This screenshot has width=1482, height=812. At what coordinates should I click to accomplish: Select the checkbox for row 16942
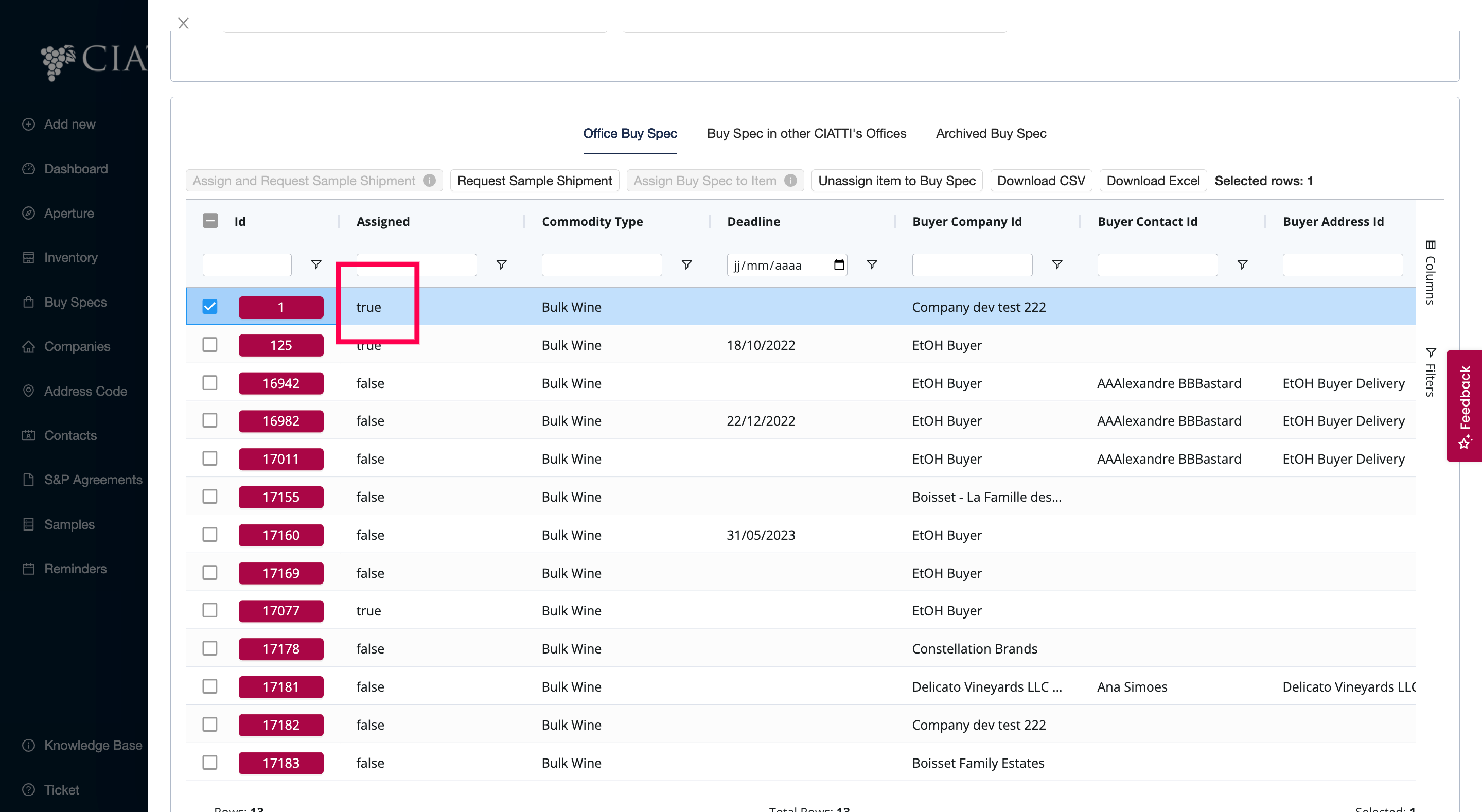pos(210,383)
